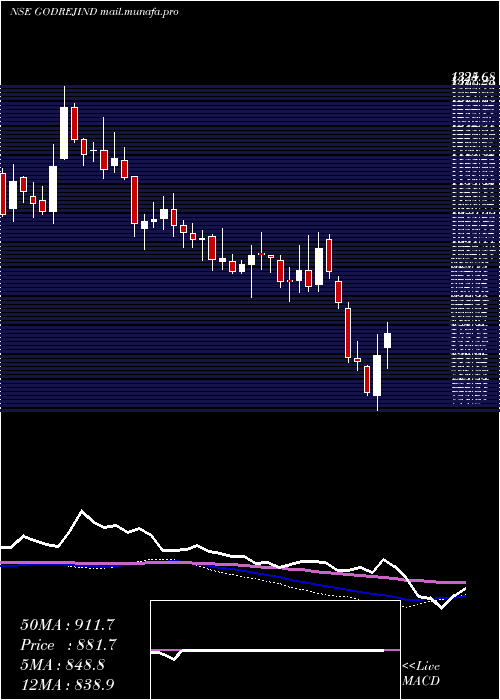Viewport: 500px width, 700px height.
Task: Click the NSE GODREJIND chart title
Action: pos(94,12)
